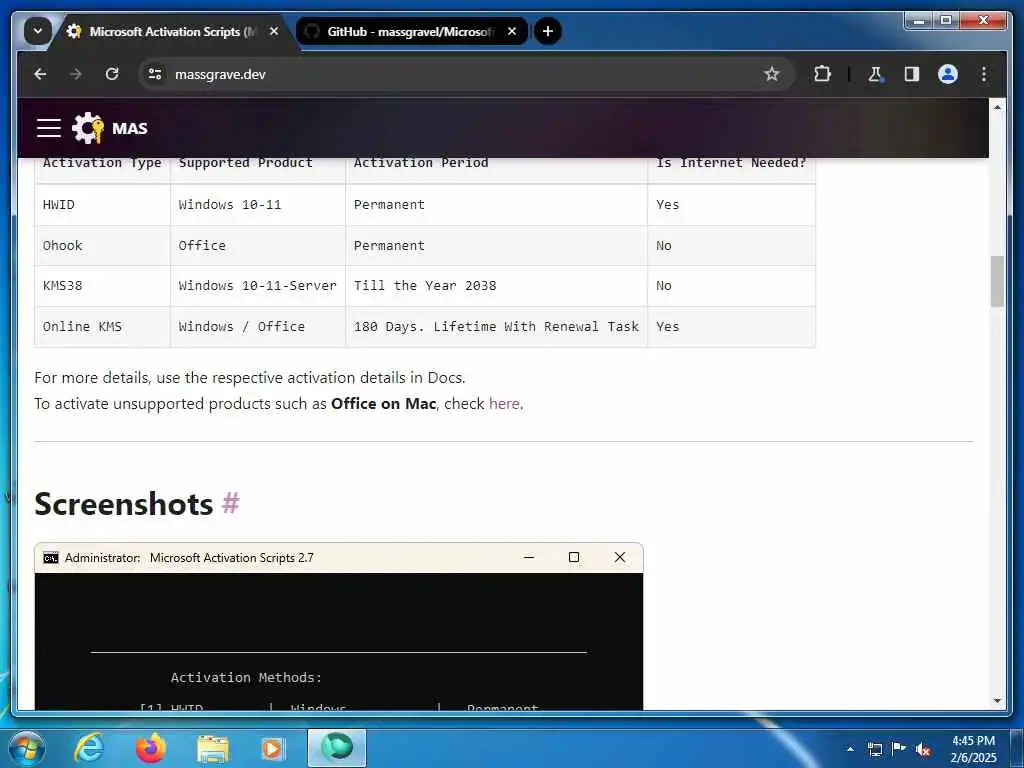This screenshot has height=768, width=1024.
Task: Close the browser window
Action: (983, 21)
